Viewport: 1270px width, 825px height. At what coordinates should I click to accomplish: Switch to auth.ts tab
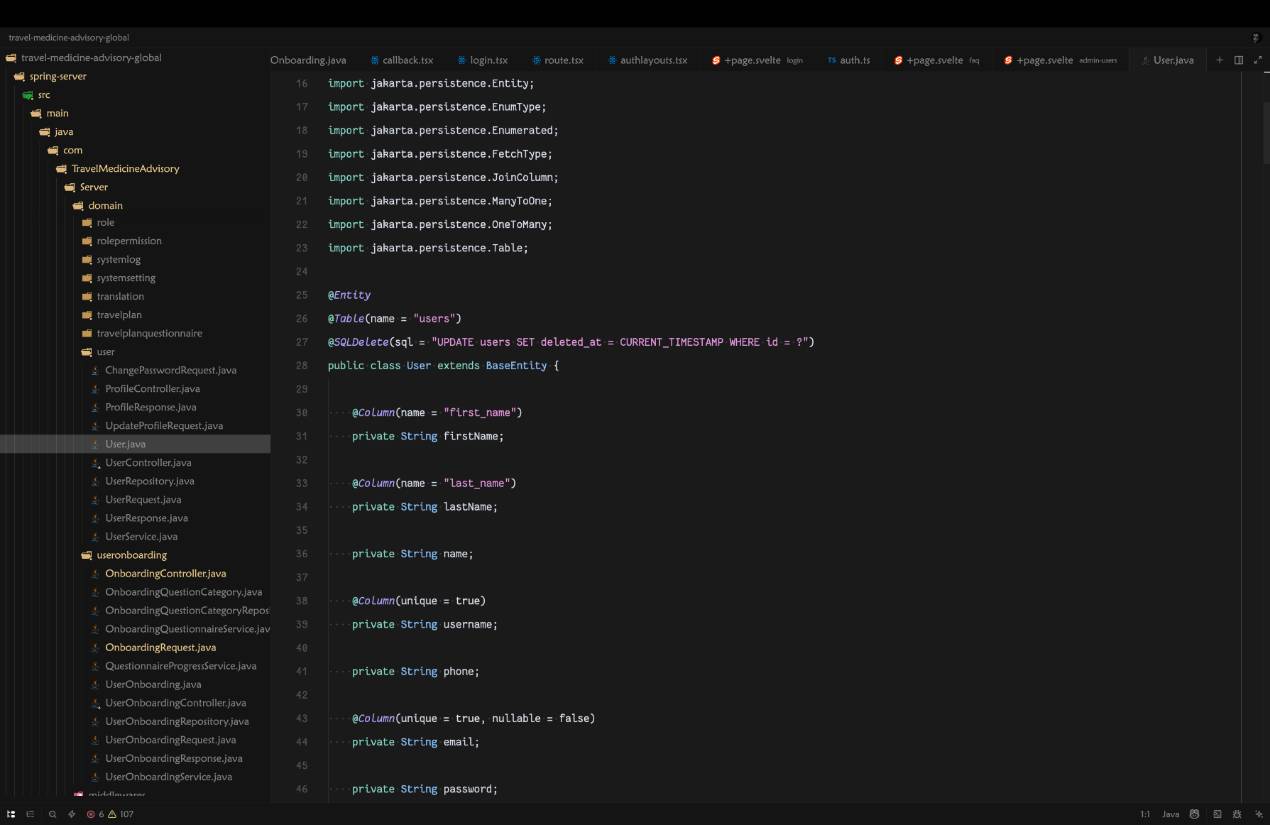point(855,60)
